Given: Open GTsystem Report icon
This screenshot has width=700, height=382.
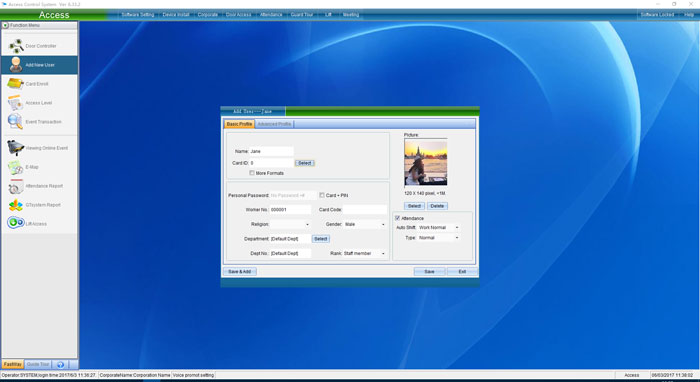Looking at the screenshot, I should pos(15,205).
